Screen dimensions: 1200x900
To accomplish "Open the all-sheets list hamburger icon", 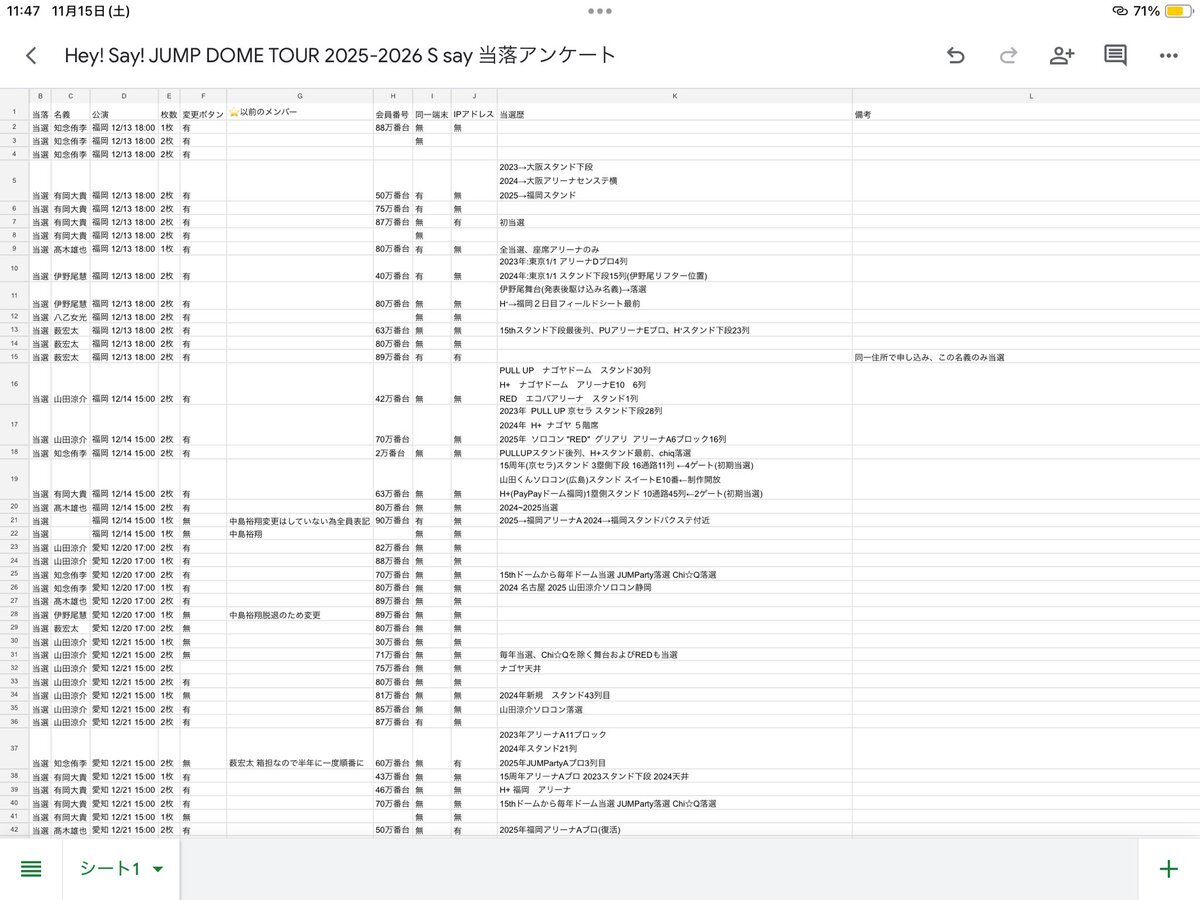I will coord(31,869).
